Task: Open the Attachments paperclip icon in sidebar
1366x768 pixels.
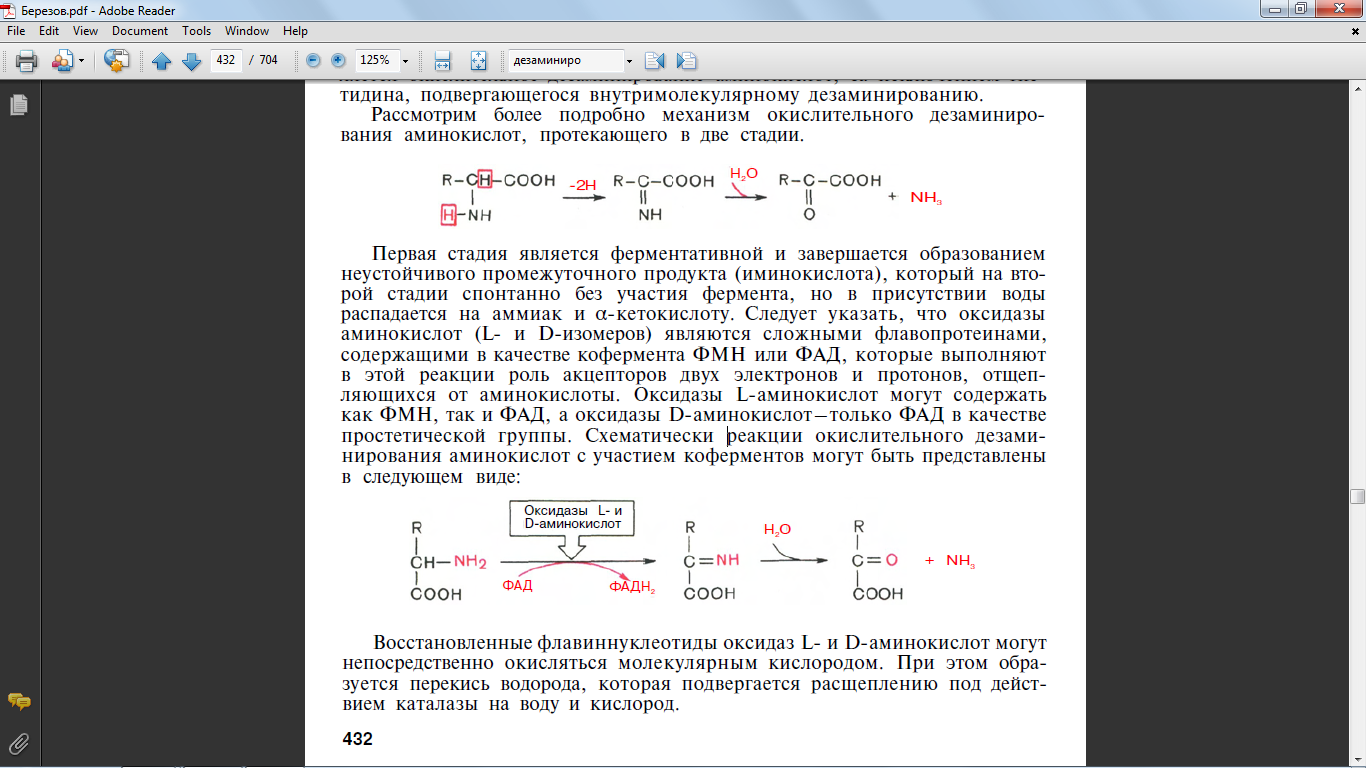Action: pyautogui.click(x=19, y=743)
